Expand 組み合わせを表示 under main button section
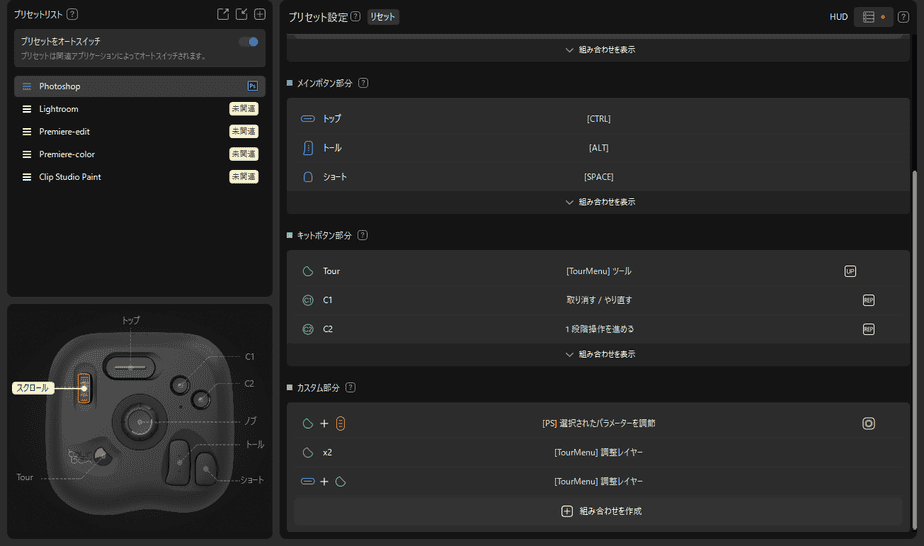 pos(600,202)
